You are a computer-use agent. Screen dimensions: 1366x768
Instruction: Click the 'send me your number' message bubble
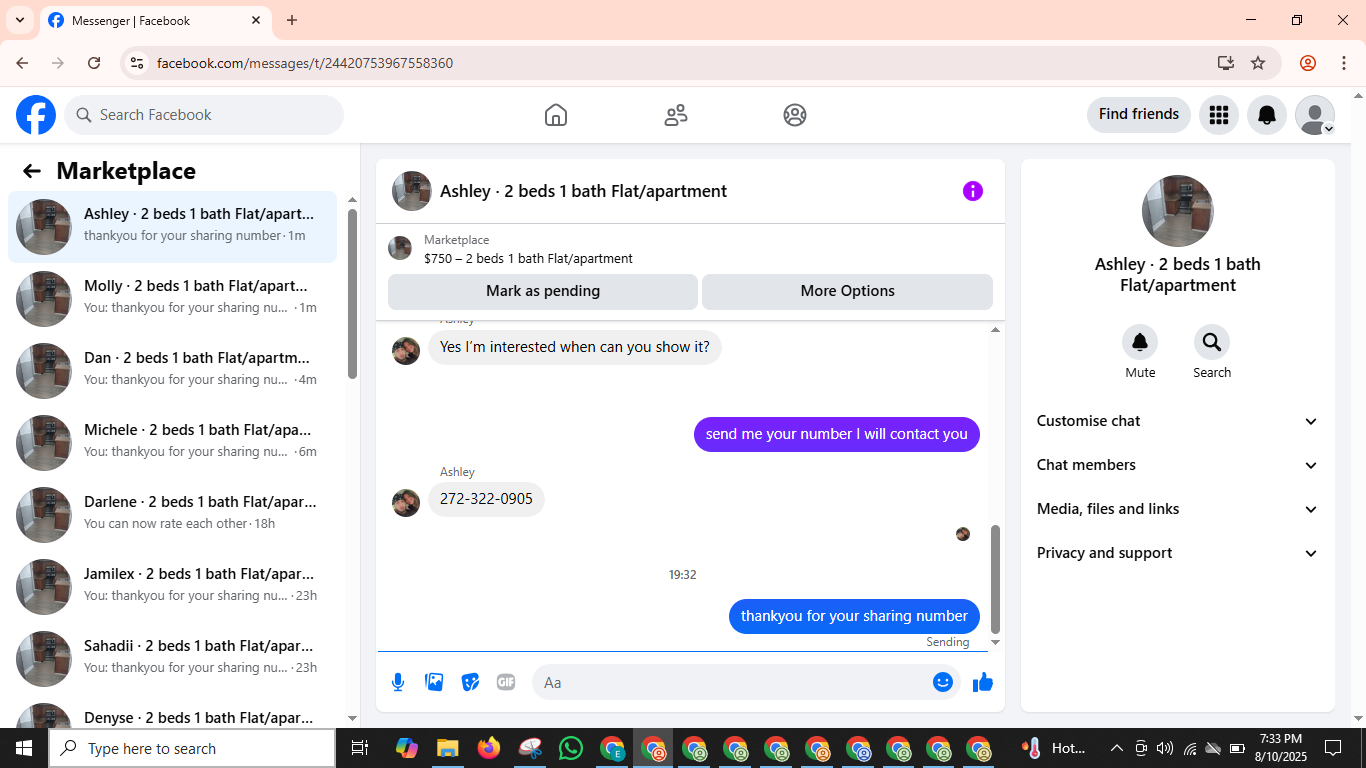tap(837, 434)
